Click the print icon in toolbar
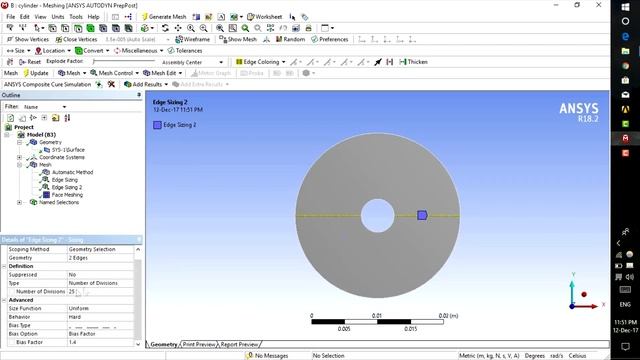This screenshot has width=640, height=360. click(309, 28)
